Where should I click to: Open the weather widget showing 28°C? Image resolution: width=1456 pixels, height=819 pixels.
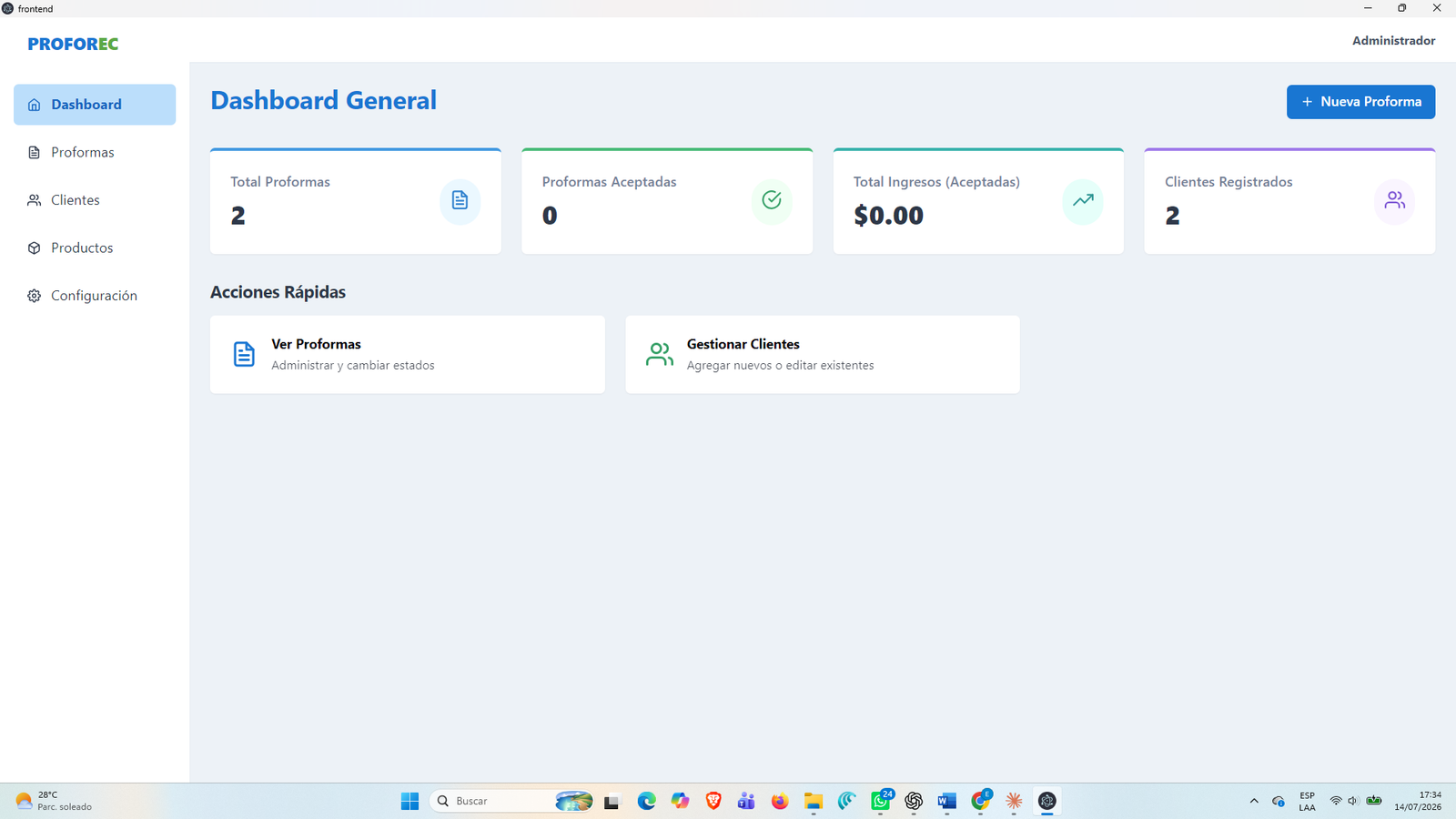tap(55, 801)
